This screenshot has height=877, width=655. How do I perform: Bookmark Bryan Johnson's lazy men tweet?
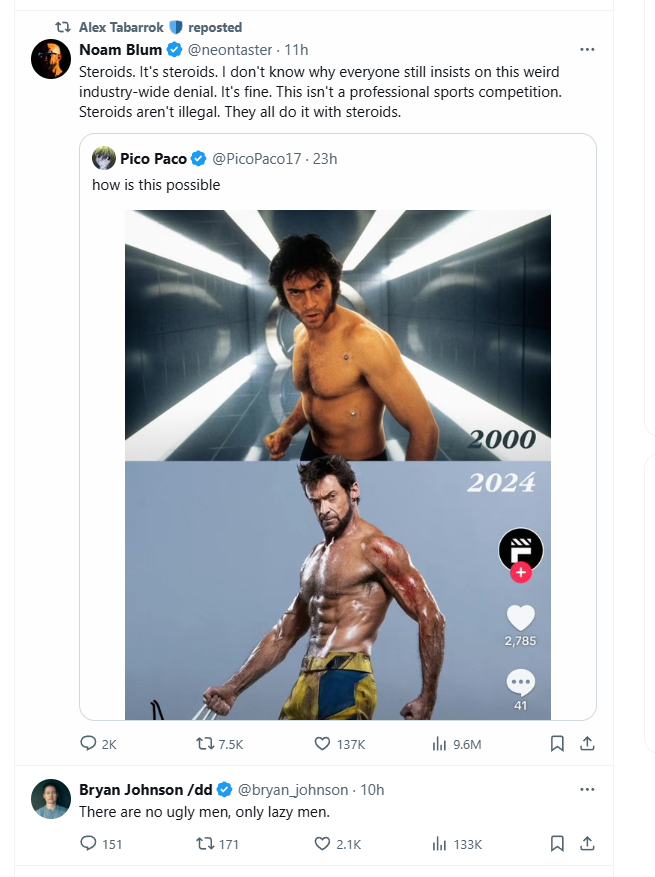tap(558, 844)
